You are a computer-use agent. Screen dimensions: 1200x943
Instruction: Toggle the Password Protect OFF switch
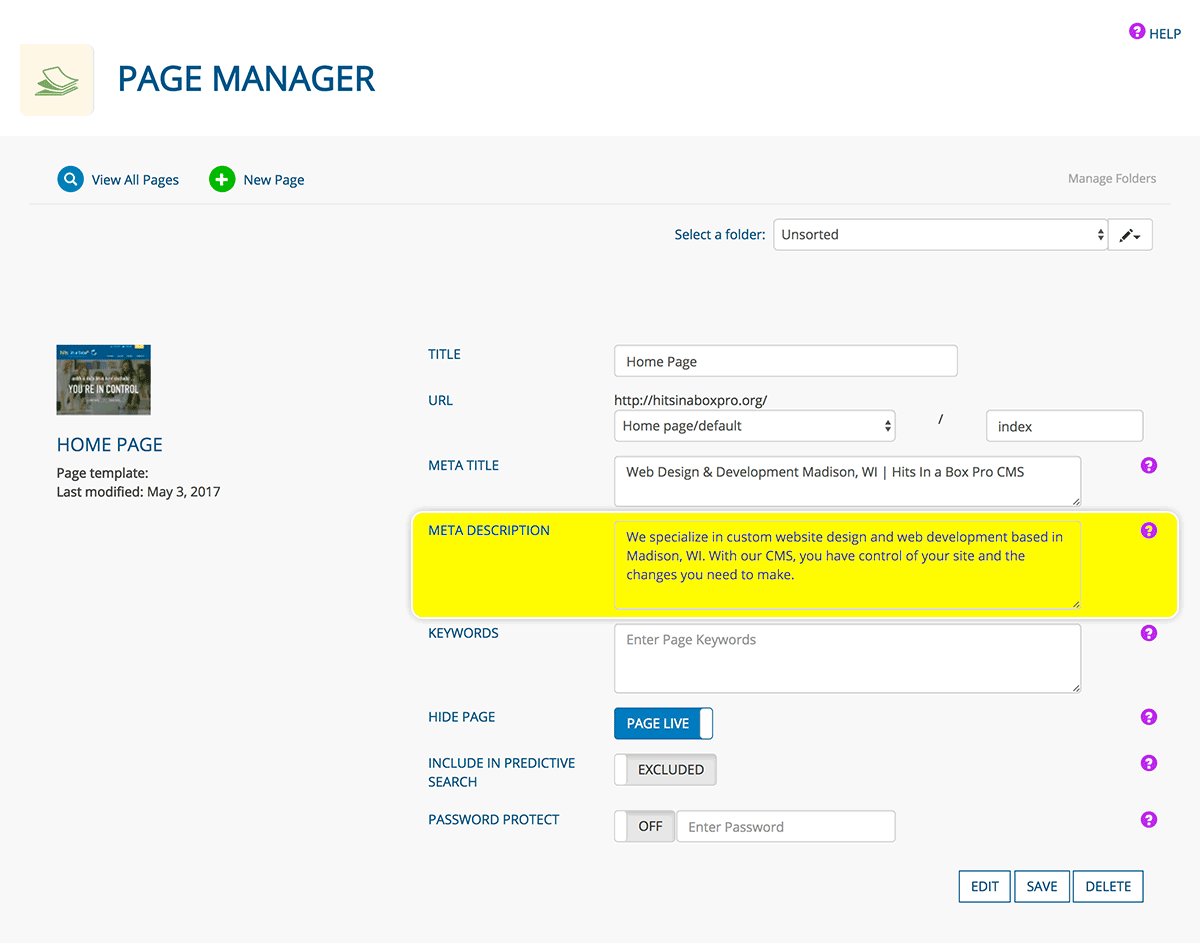click(x=645, y=826)
